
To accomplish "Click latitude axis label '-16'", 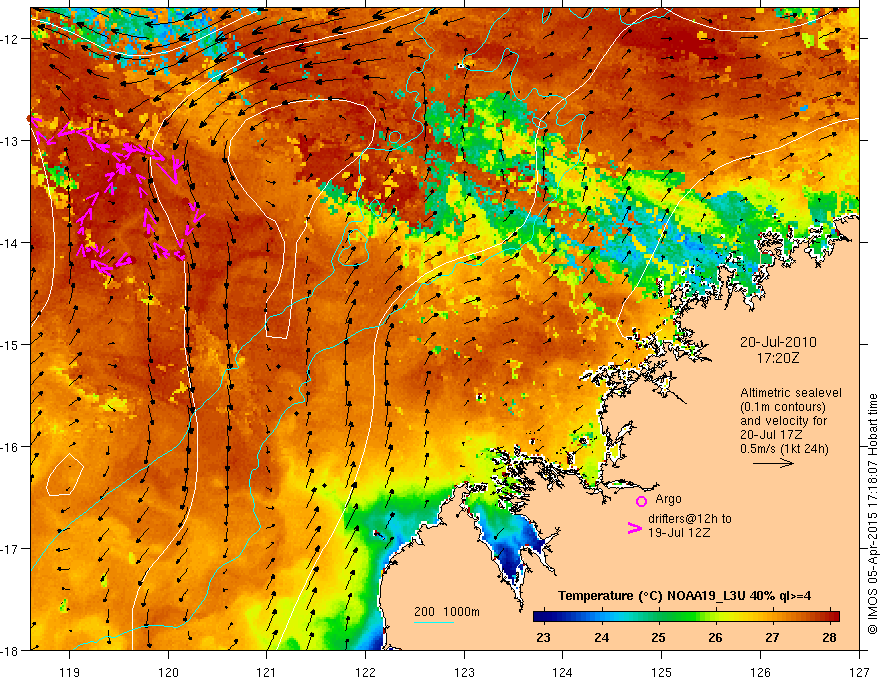I will [11, 447].
